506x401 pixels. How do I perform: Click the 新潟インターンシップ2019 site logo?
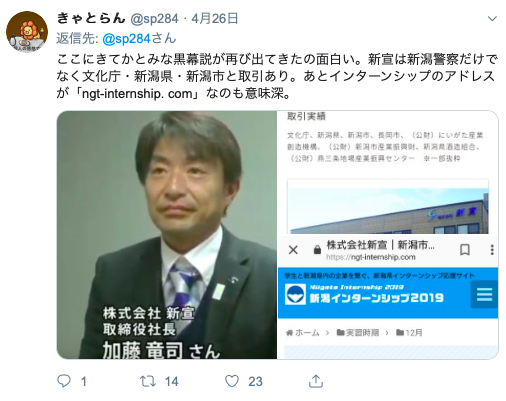(365, 295)
